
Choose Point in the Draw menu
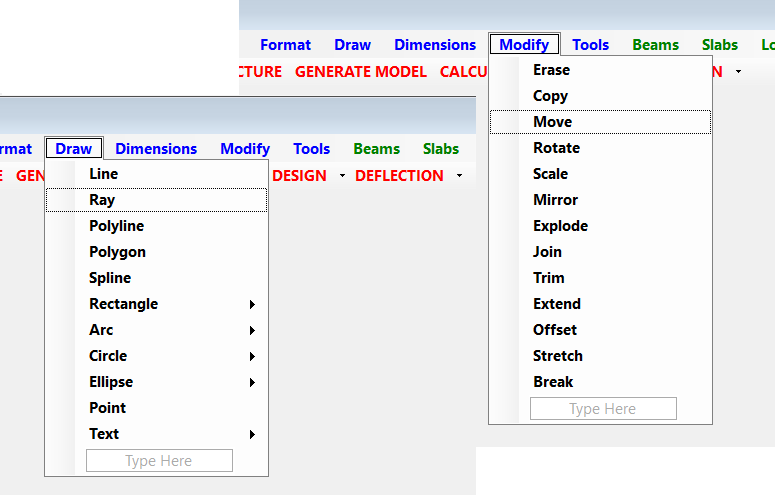tap(156, 408)
